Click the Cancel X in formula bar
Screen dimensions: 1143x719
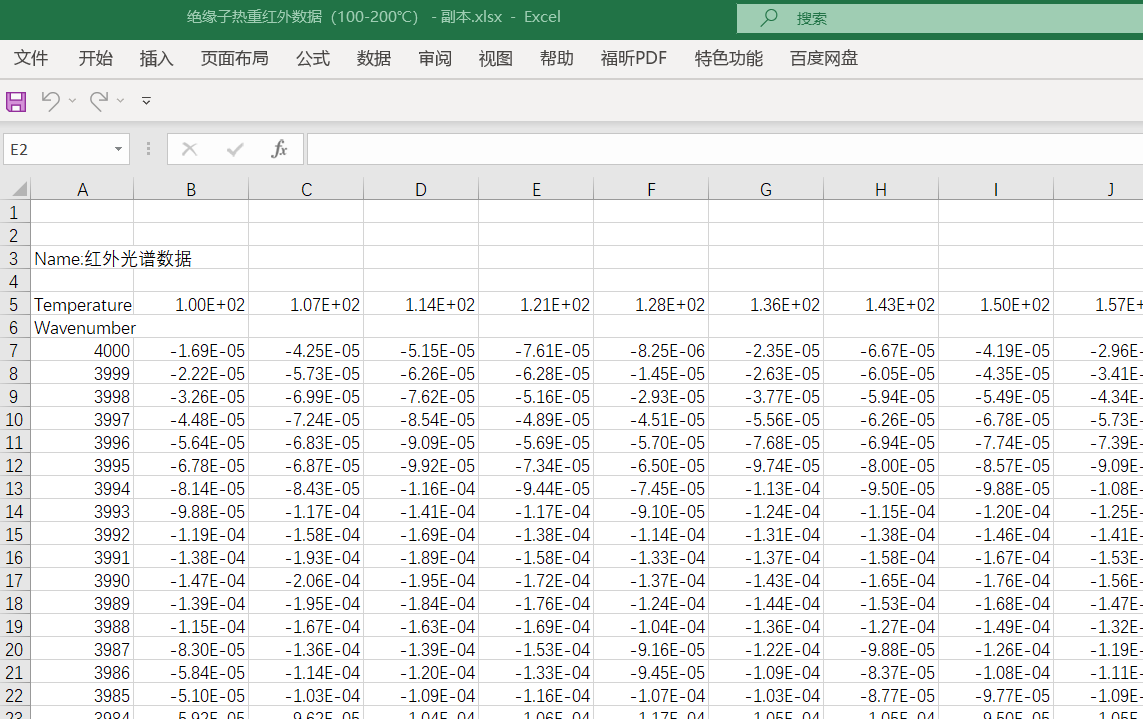[x=189, y=149]
